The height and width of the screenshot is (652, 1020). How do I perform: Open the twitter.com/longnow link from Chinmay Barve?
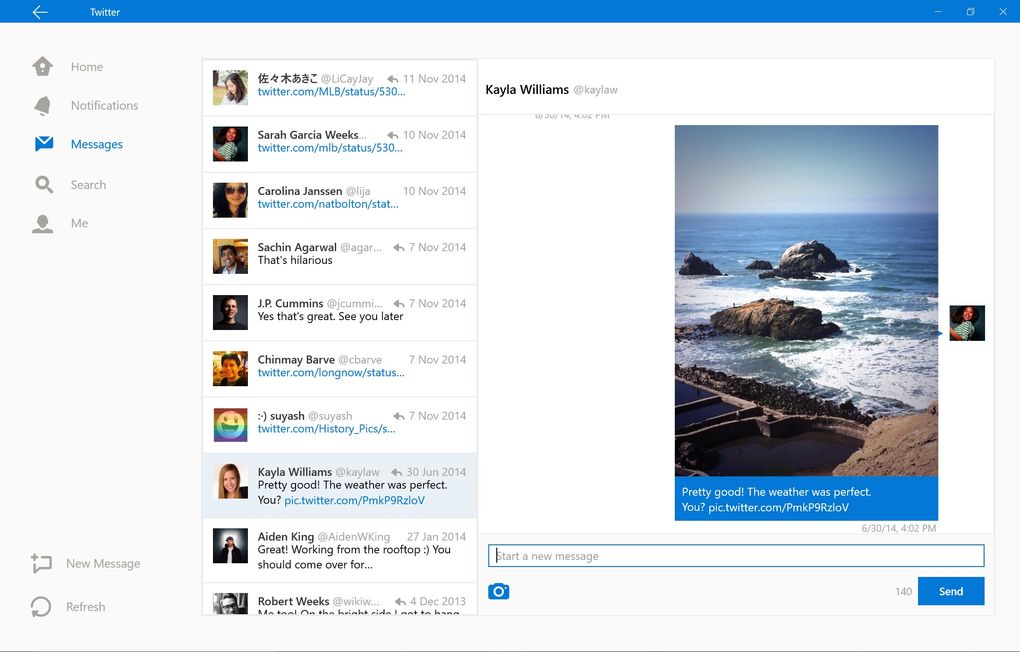pyautogui.click(x=331, y=373)
